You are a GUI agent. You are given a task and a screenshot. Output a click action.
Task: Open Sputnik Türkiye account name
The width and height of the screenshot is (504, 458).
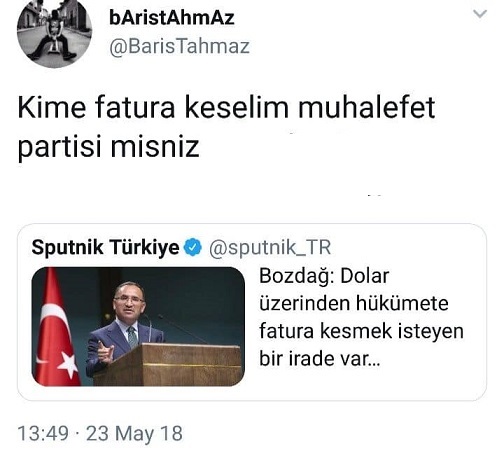(105, 247)
